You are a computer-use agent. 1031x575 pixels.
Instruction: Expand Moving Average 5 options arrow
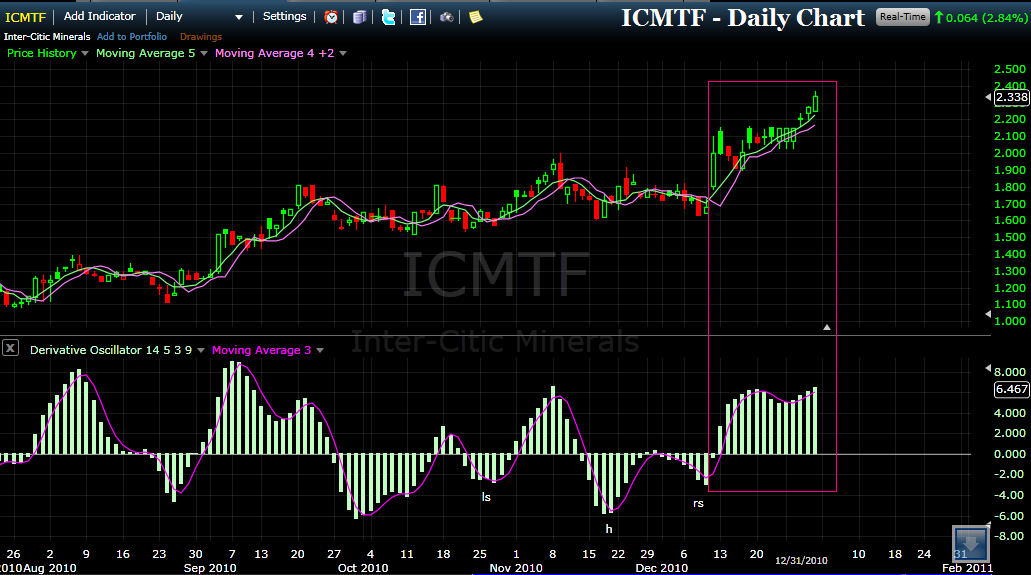[x=204, y=53]
